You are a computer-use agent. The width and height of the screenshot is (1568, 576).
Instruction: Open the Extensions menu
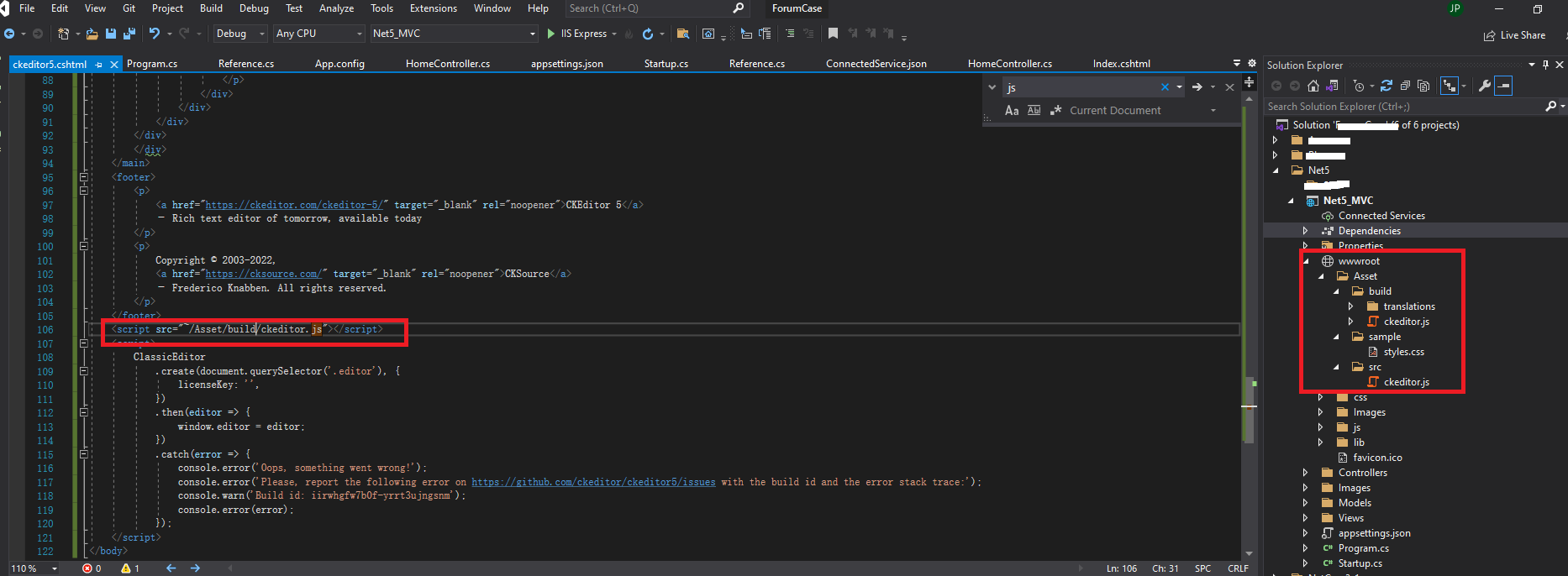click(433, 8)
